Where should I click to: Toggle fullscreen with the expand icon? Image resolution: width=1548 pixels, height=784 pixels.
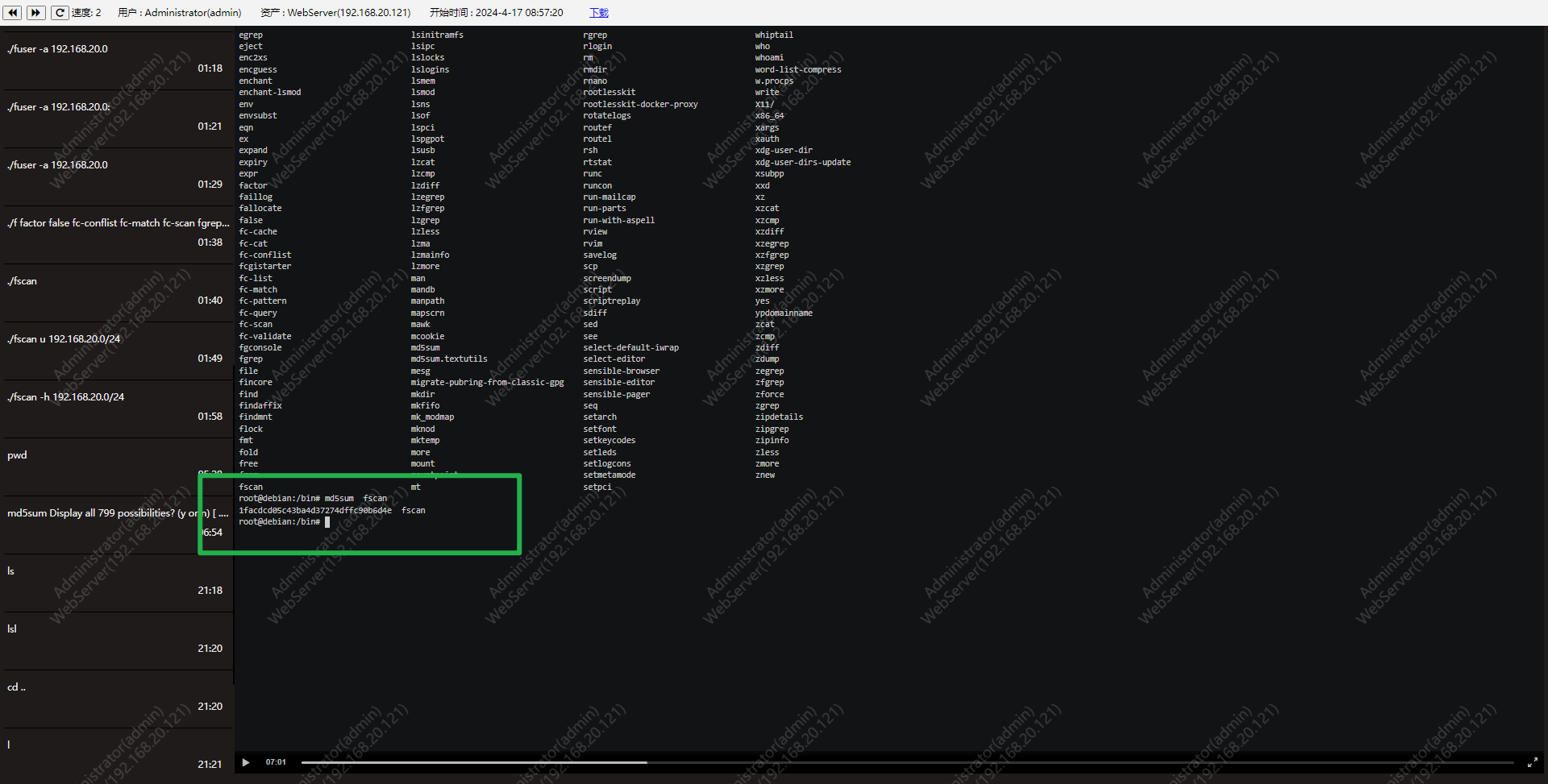pos(1532,762)
